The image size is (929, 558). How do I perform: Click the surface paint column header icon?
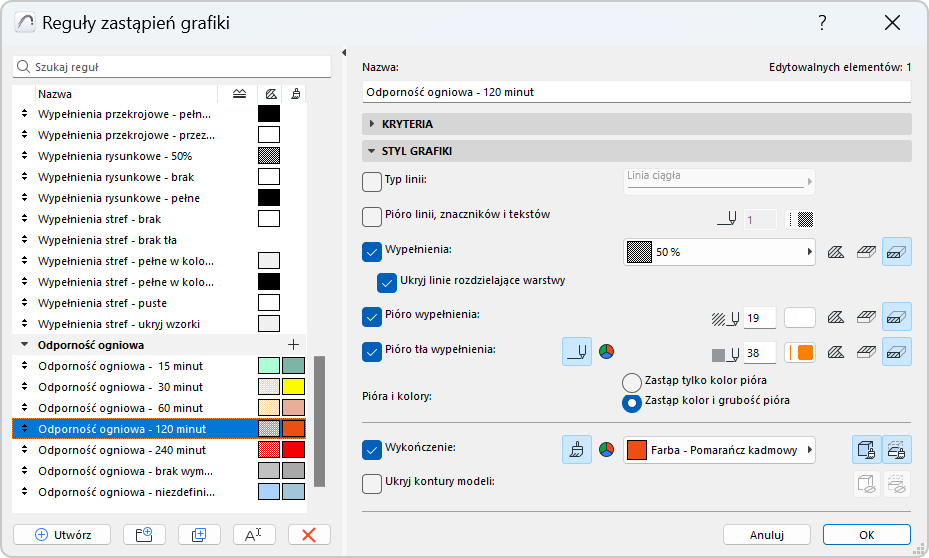click(295, 94)
